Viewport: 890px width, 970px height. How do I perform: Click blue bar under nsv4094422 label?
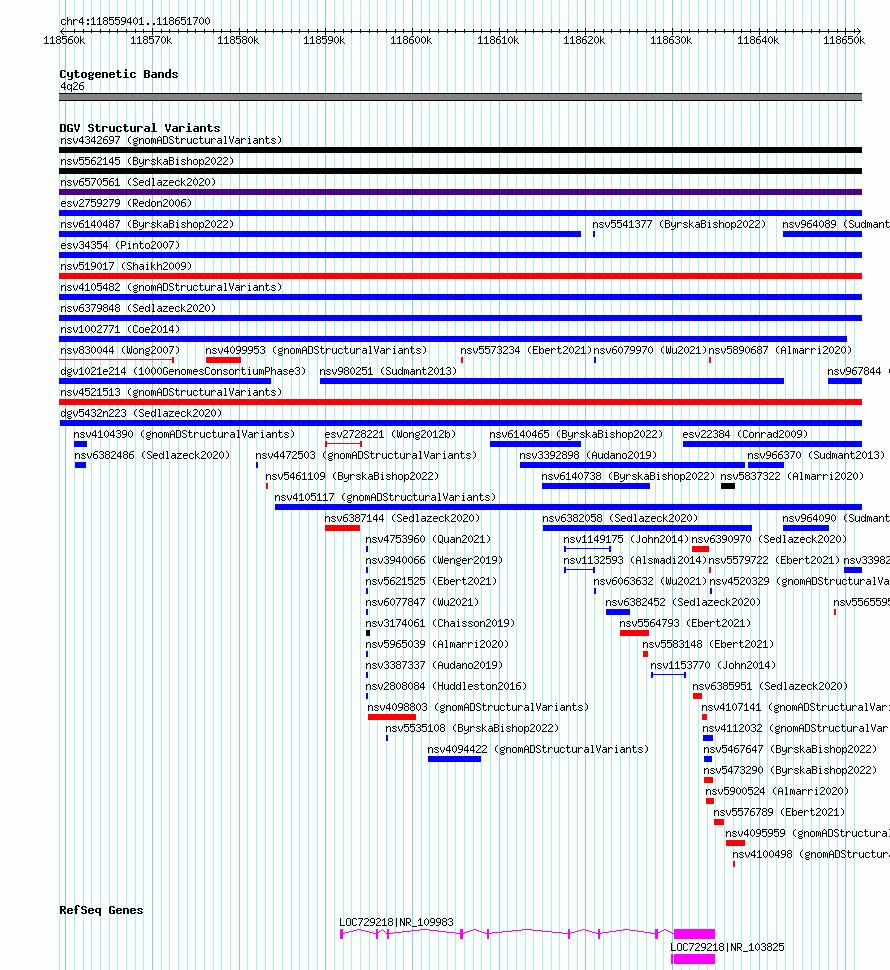point(455,760)
